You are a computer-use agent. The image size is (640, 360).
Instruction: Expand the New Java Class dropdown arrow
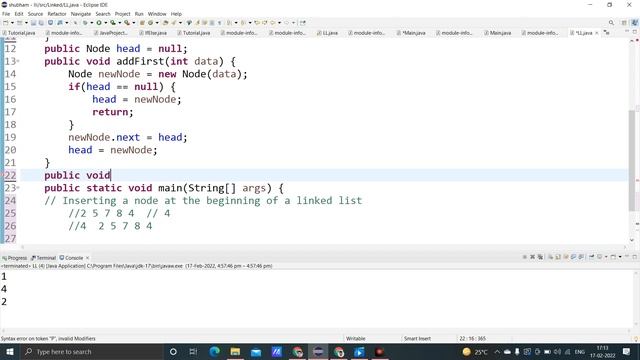point(157,23)
